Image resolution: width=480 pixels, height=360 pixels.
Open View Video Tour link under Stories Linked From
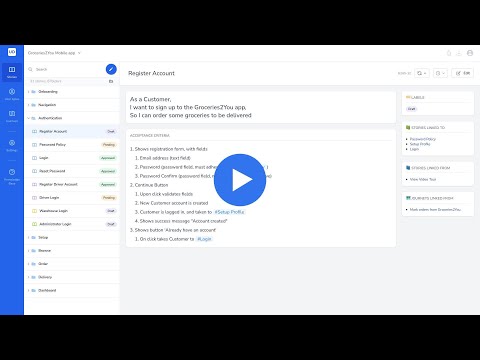click(x=423, y=179)
